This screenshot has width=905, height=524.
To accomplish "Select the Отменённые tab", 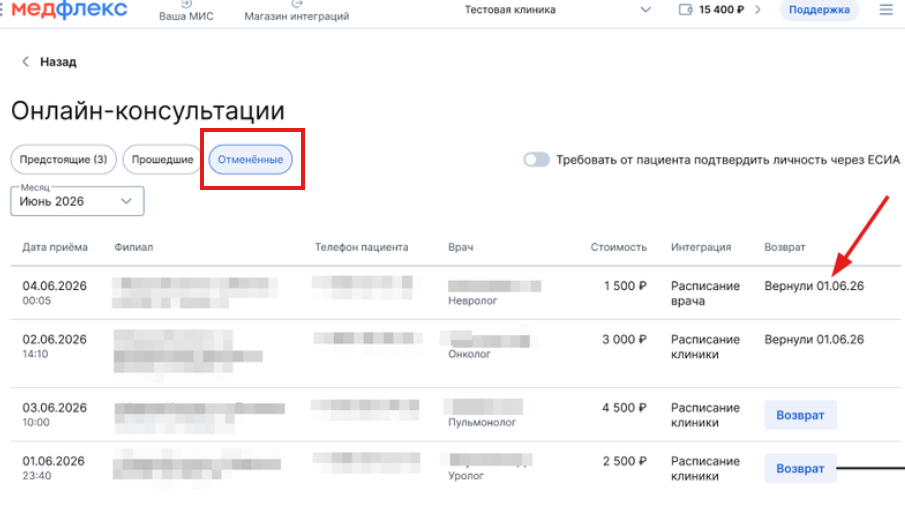I will (x=251, y=160).
